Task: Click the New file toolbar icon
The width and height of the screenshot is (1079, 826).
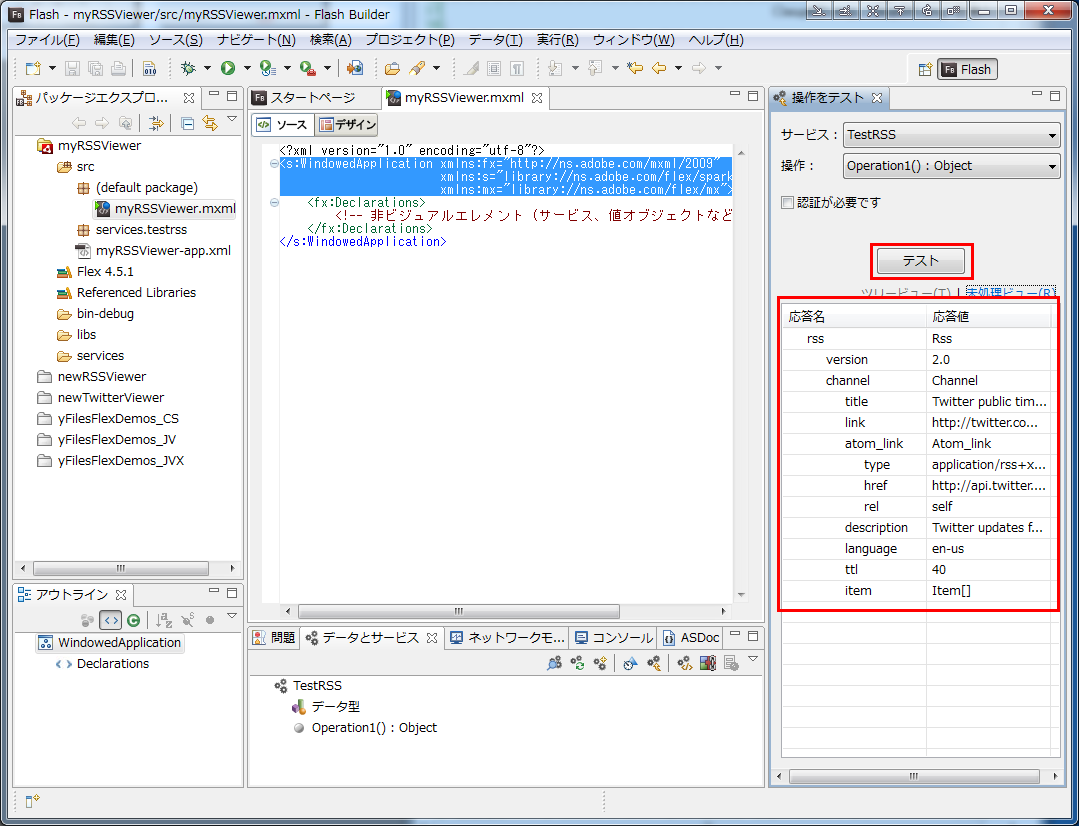Action: (33, 67)
